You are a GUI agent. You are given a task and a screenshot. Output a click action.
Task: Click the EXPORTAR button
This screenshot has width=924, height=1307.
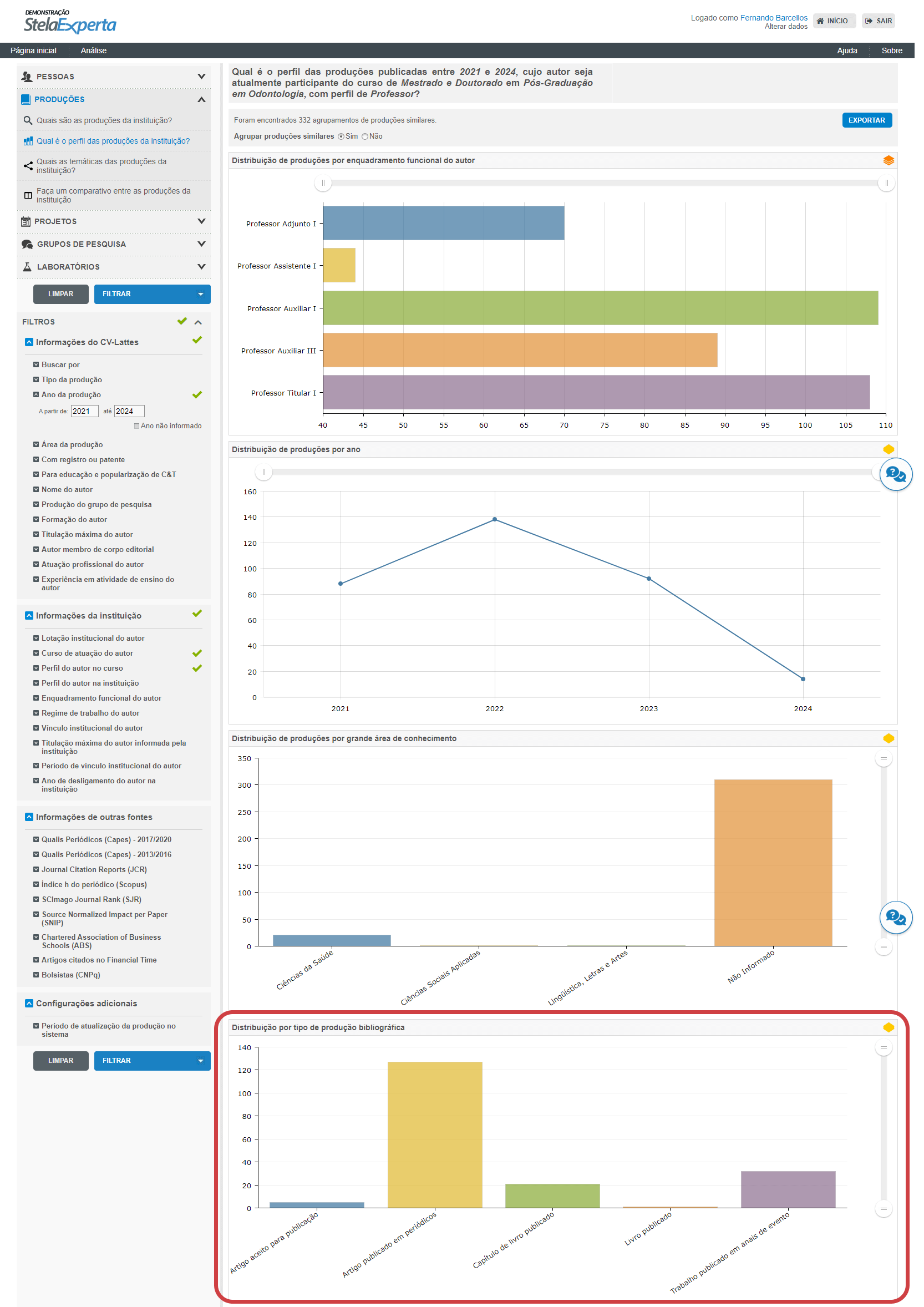[866, 120]
